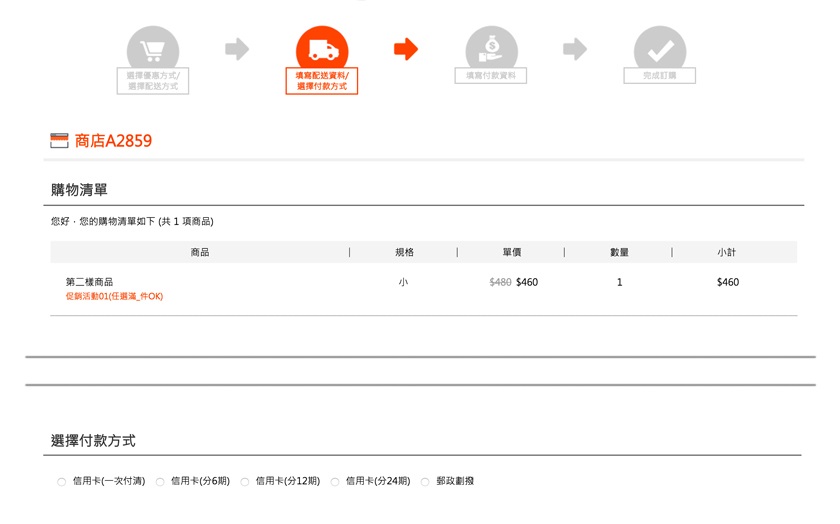Click the 小計 column header
The width and height of the screenshot is (840, 524).
(x=726, y=252)
